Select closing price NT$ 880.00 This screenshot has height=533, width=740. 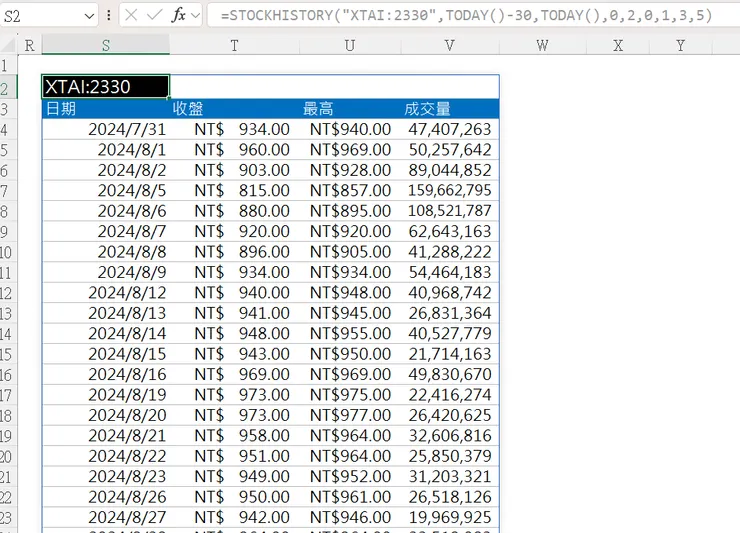pos(235,211)
